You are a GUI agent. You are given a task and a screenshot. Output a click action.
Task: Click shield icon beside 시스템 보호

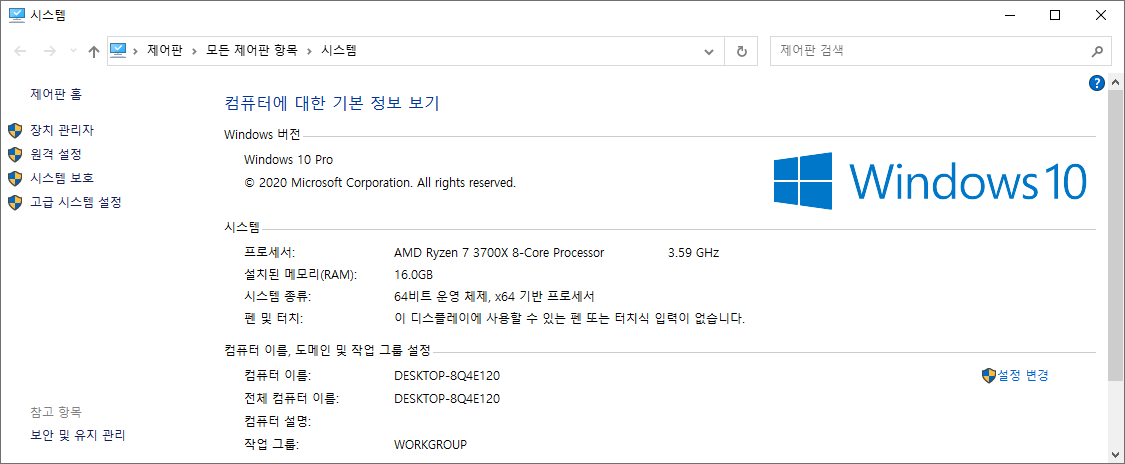(15, 178)
